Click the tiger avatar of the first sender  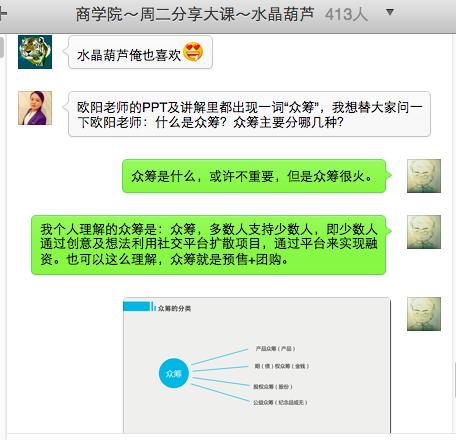tap(35, 52)
